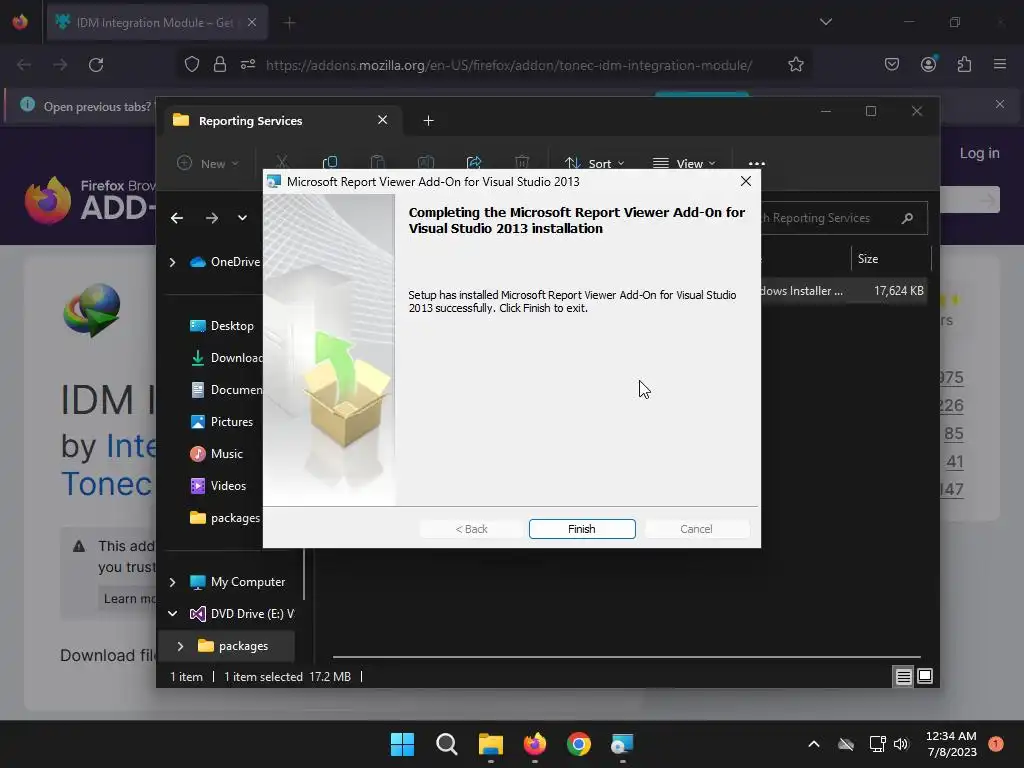Viewport: 1024px width, 768px height.
Task: Expand the OneDrive tree node
Action: pyautogui.click(x=172, y=262)
